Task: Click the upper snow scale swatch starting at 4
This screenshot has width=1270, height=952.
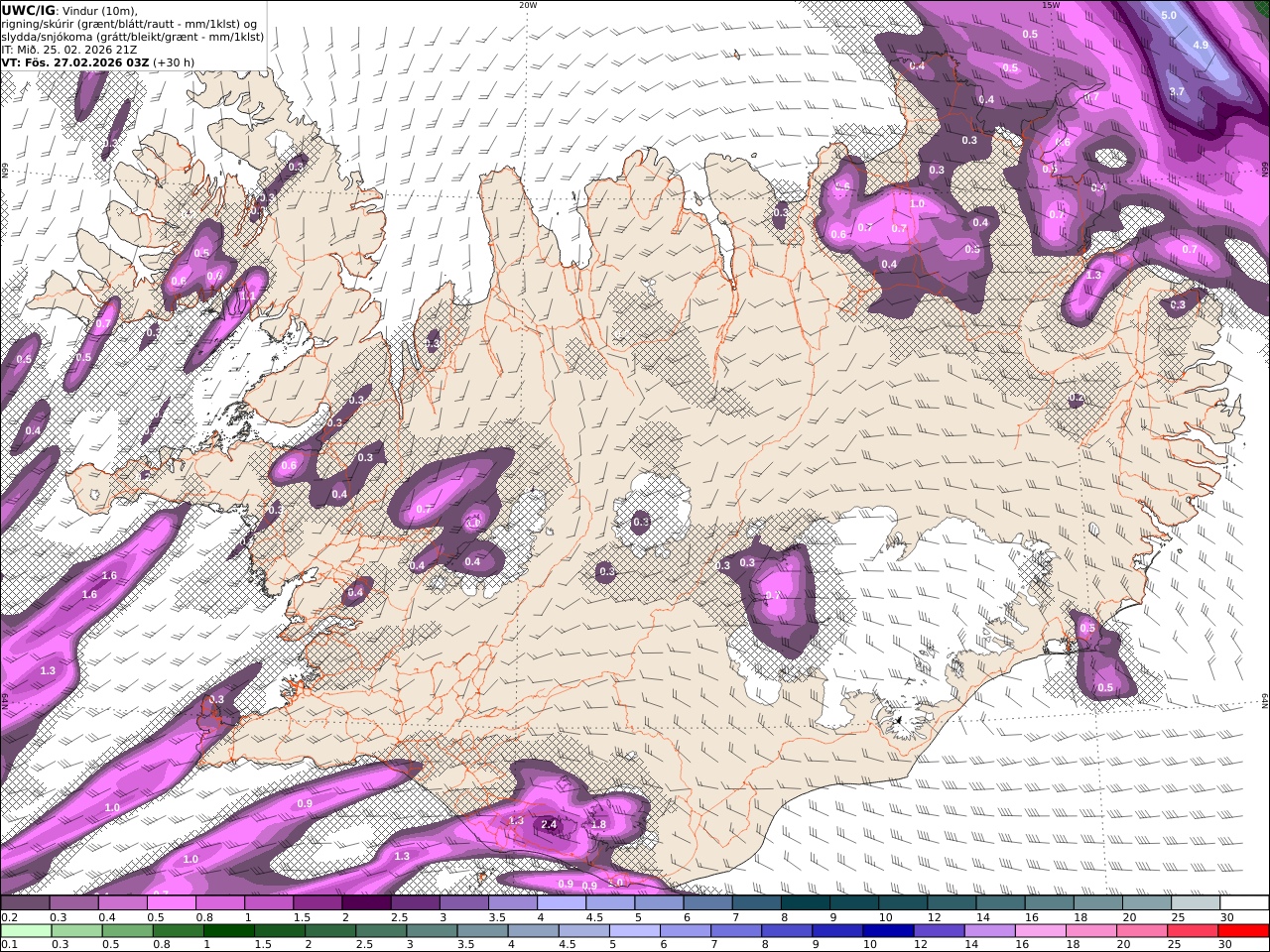Action: 562,903
